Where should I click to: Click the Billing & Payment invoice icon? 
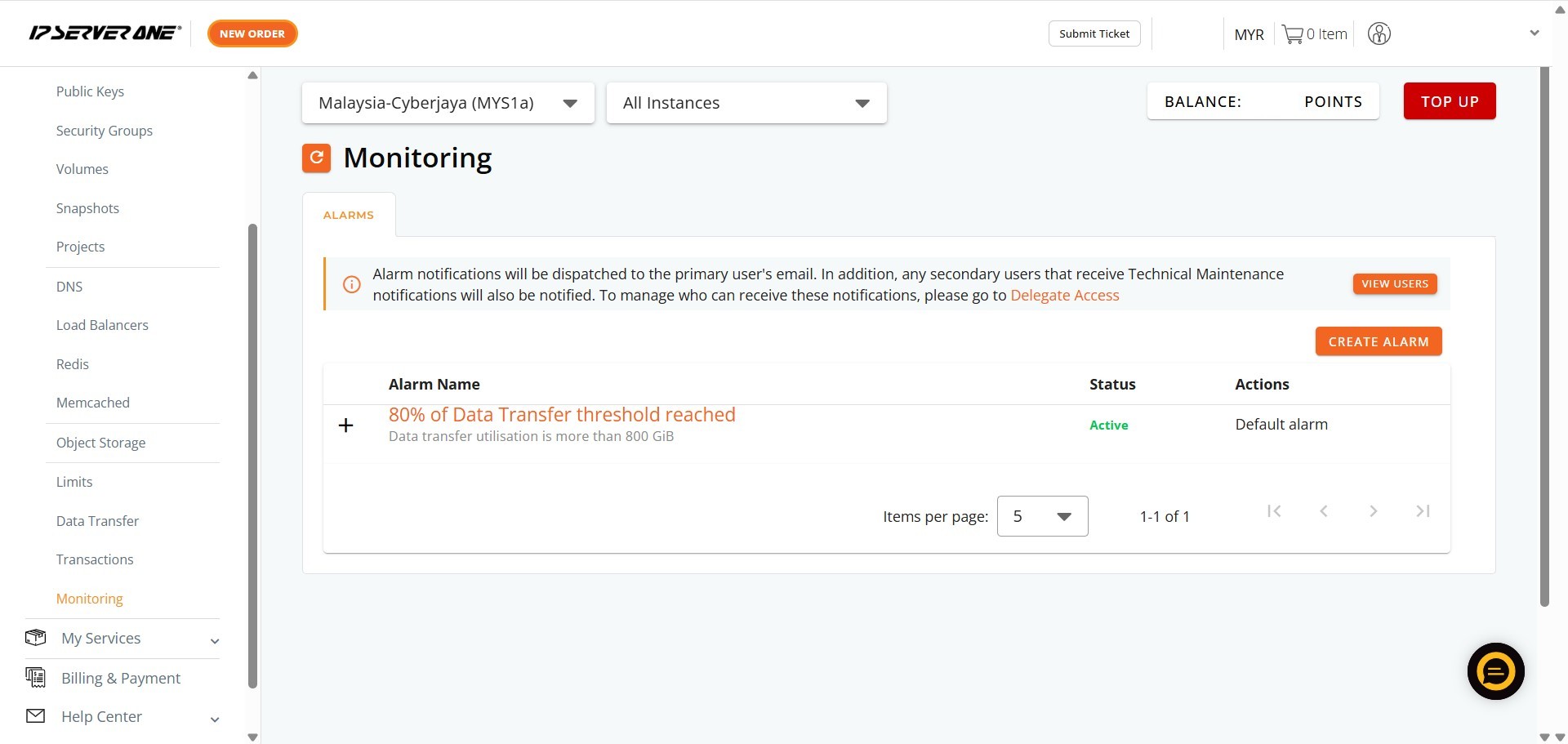point(35,678)
